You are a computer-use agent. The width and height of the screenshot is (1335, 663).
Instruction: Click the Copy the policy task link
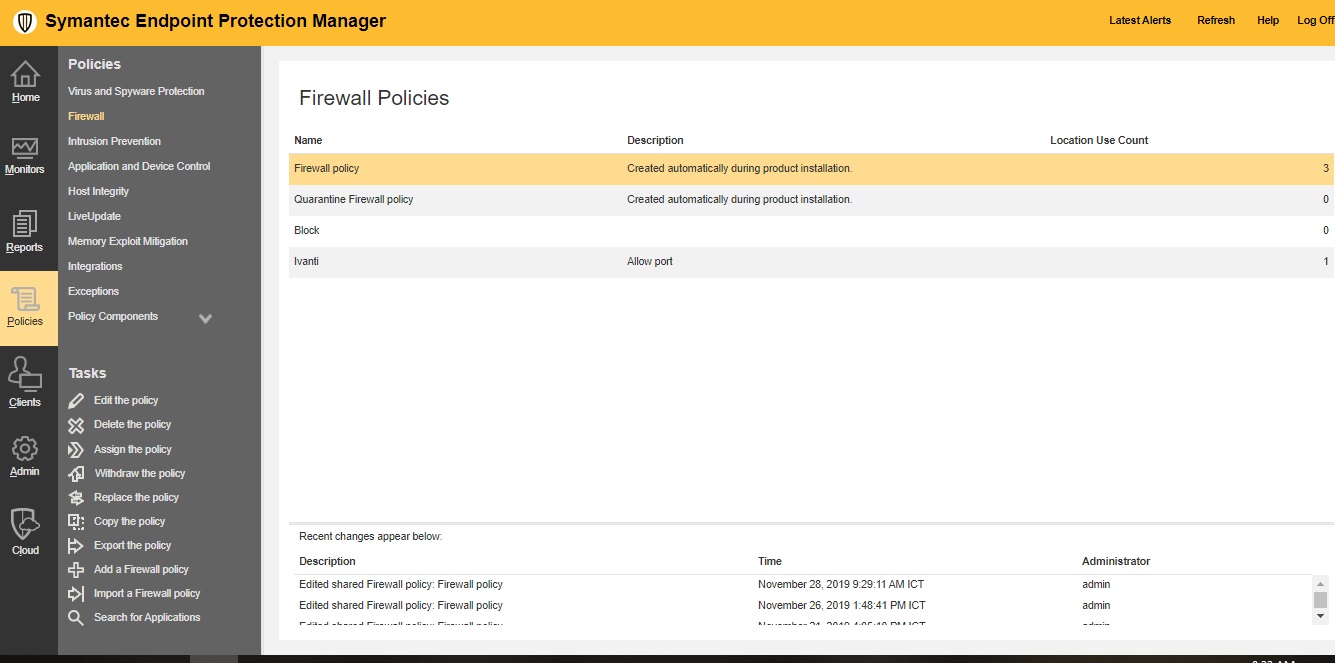coord(129,521)
